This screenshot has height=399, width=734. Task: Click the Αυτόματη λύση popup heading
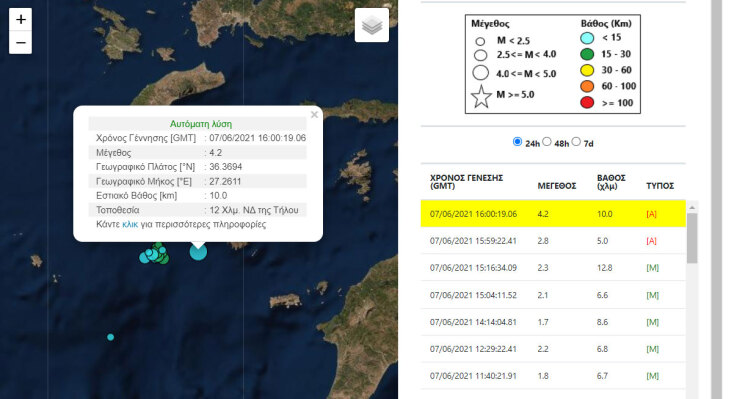click(201, 124)
